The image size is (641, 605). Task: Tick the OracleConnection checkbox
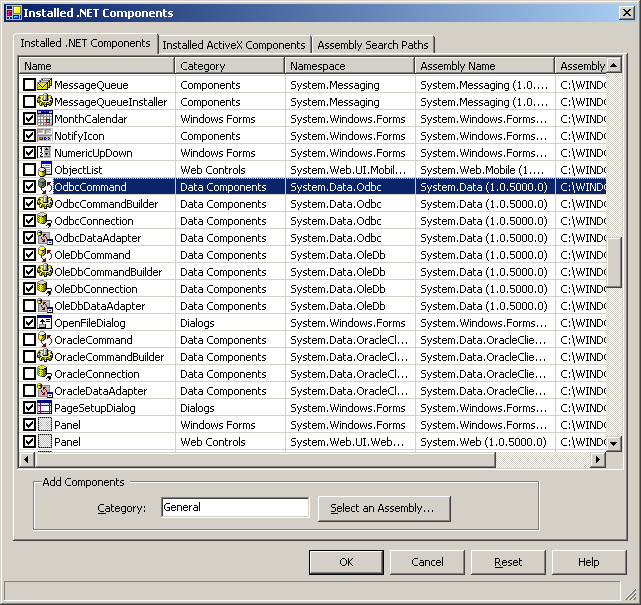29,374
